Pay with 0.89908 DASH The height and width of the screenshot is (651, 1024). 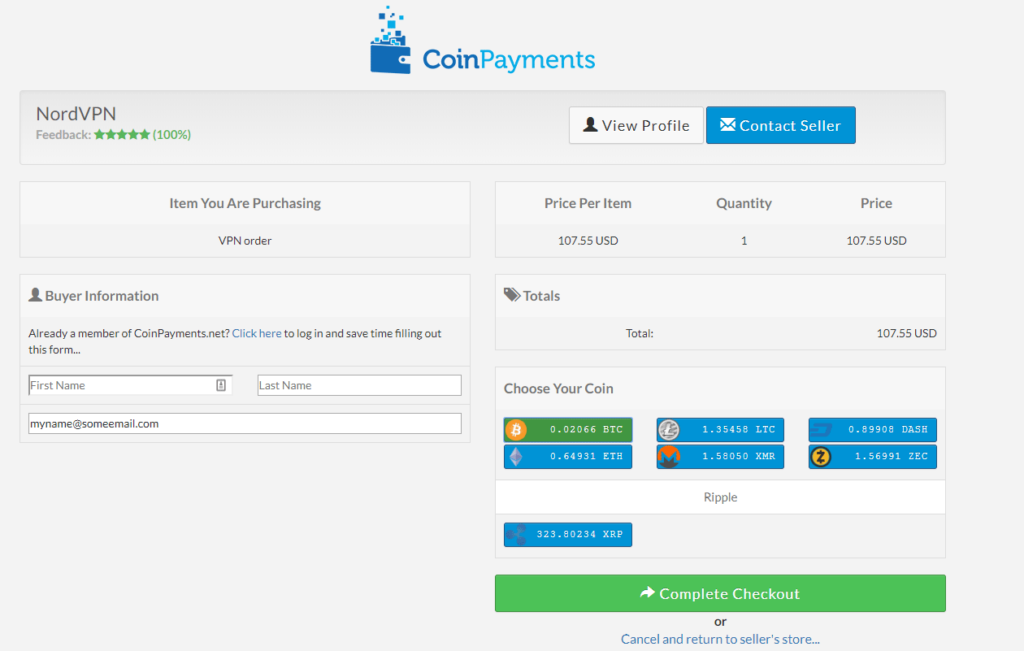tap(872, 430)
